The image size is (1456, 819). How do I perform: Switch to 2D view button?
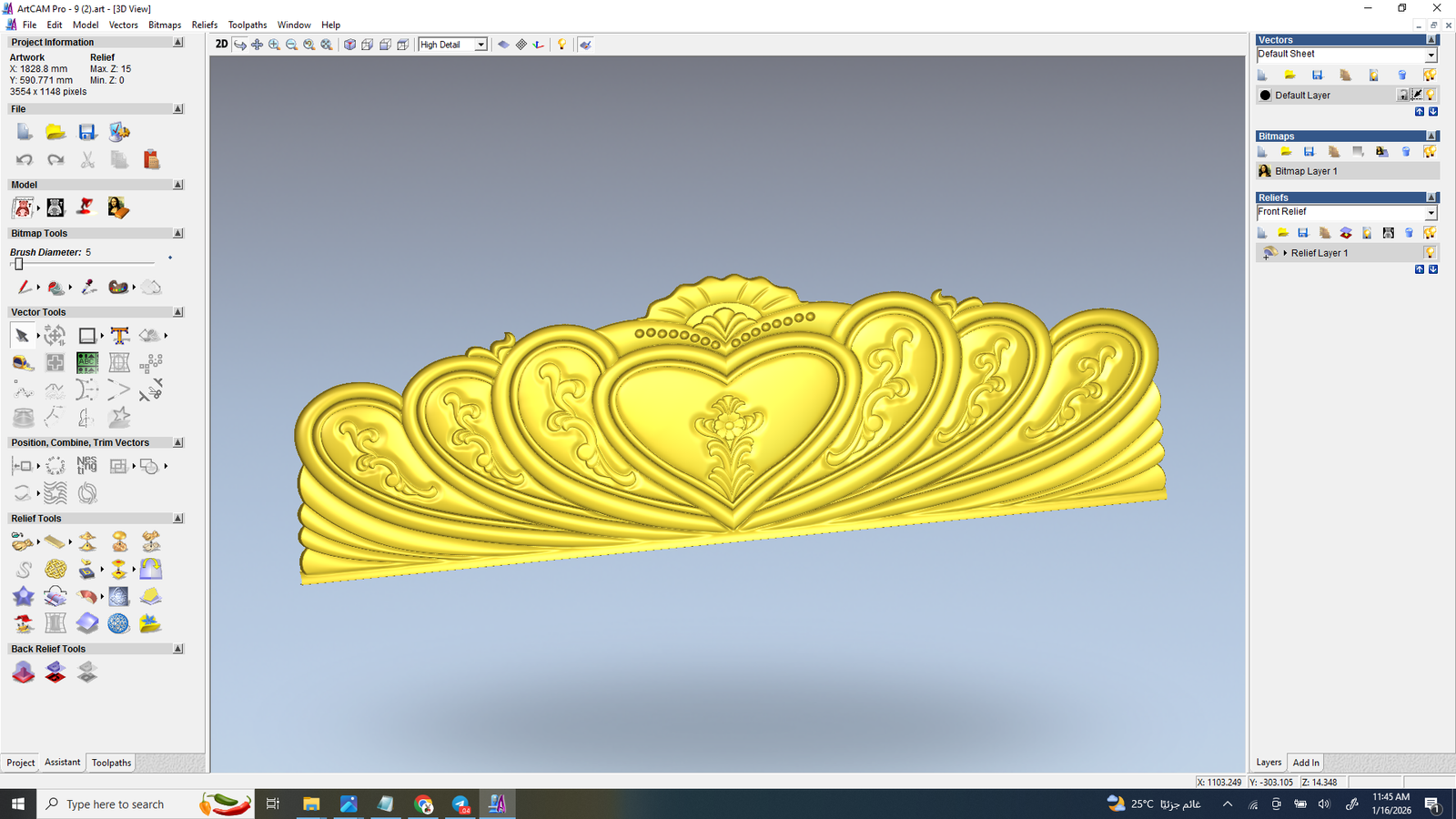point(221,45)
